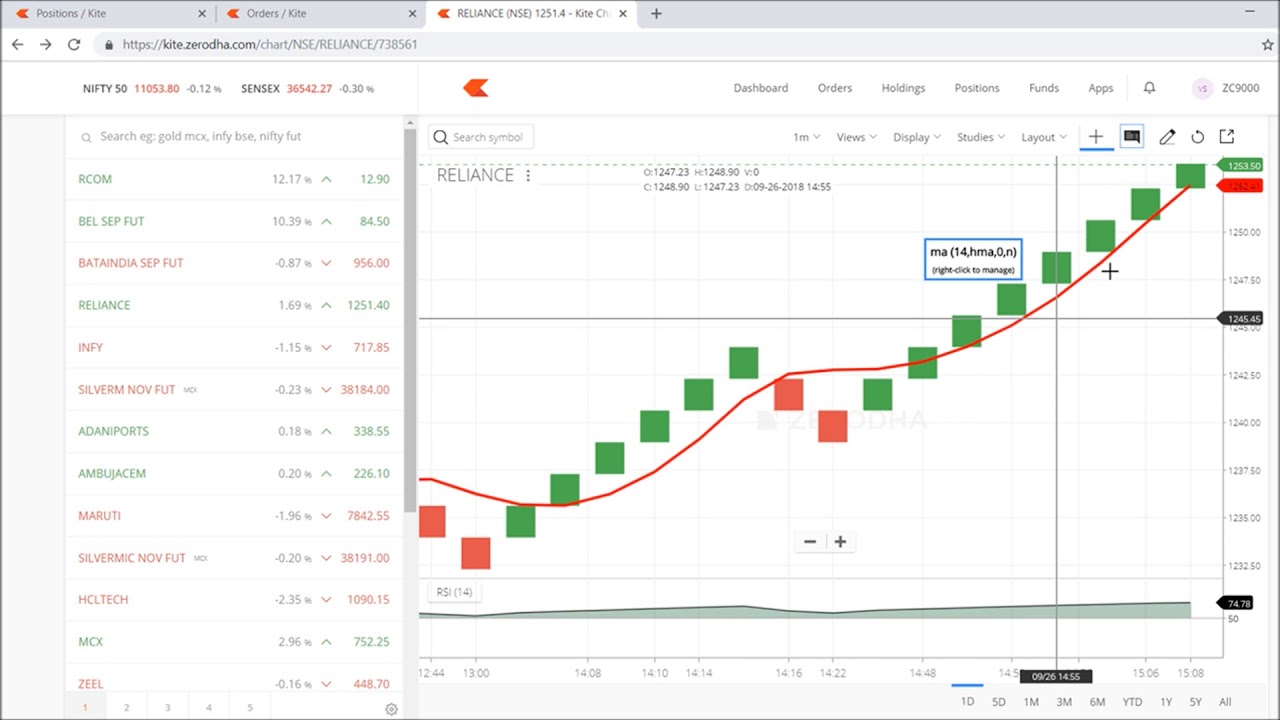Screen dimensions: 1280x720
Task: Click the NIFTY 50 index value
Action: tap(157, 89)
